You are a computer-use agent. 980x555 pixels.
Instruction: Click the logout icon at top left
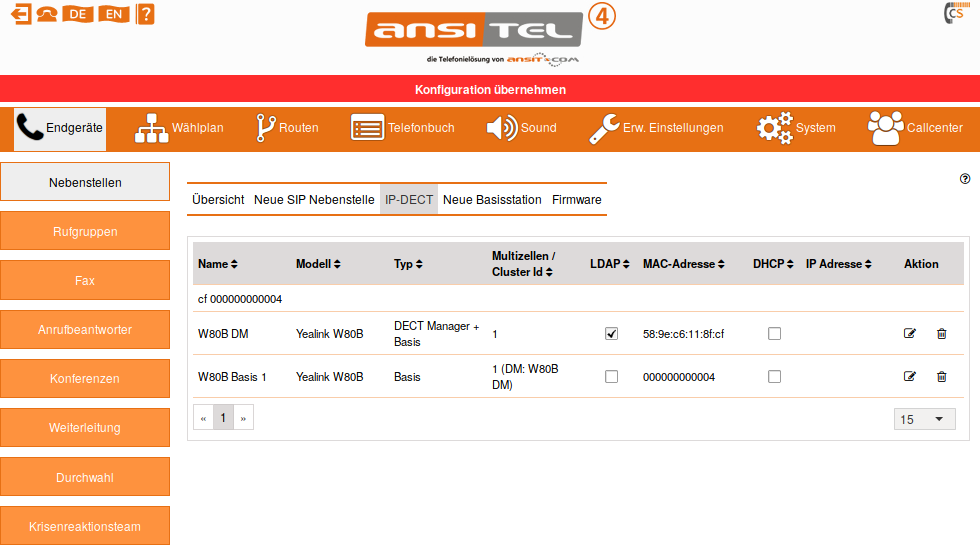22,14
